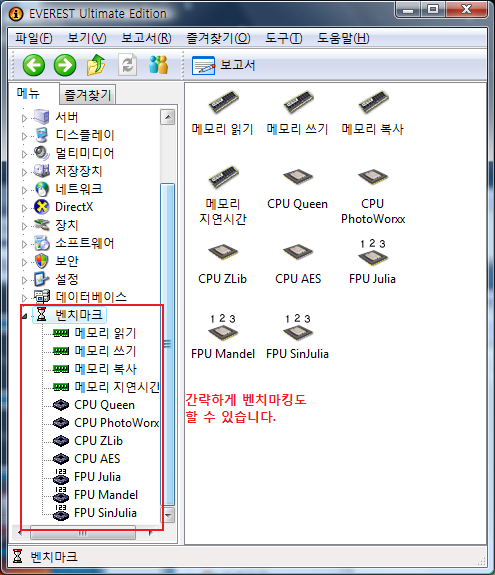Open FPU SinJulia icon in right pane
Screen dimensions: 495x575
tap(297, 337)
